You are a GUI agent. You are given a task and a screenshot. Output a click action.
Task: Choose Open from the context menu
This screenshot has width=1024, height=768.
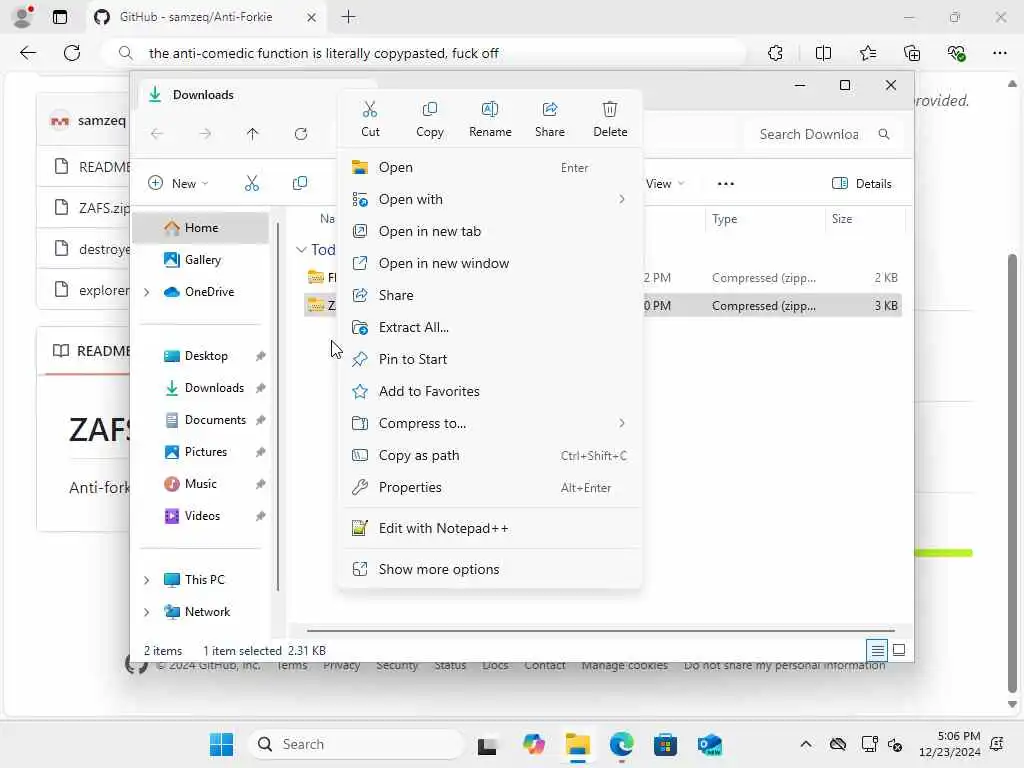click(x=490, y=167)
